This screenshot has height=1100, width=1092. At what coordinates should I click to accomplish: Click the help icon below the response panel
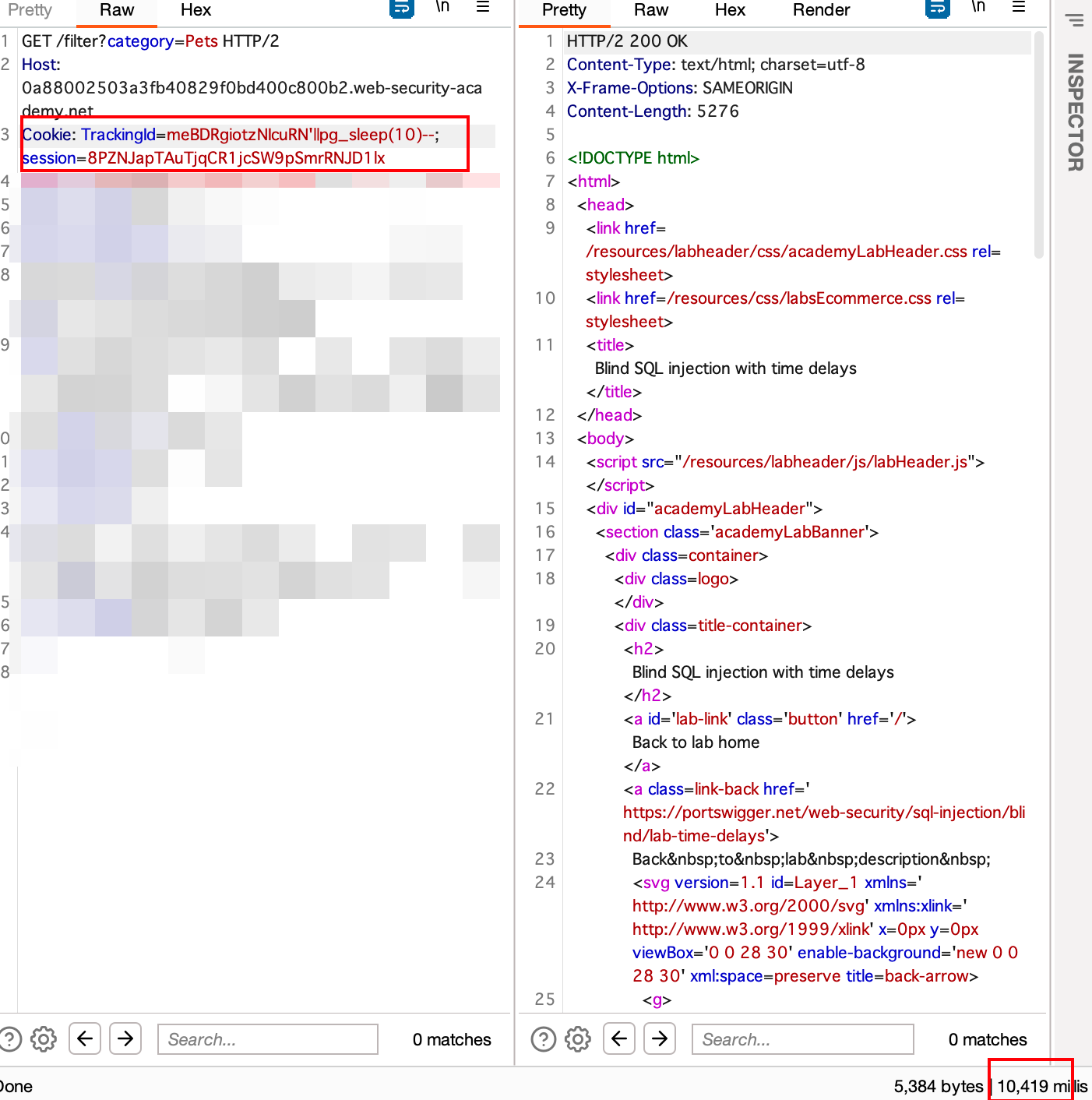point(543,1038)
